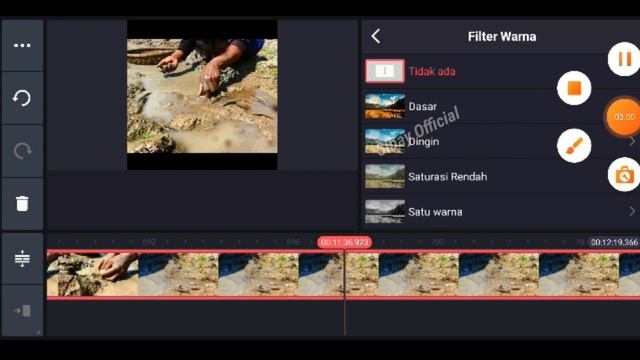Pause the screen recording
This screenshot has height=360, width=640.
click(624, 59)
